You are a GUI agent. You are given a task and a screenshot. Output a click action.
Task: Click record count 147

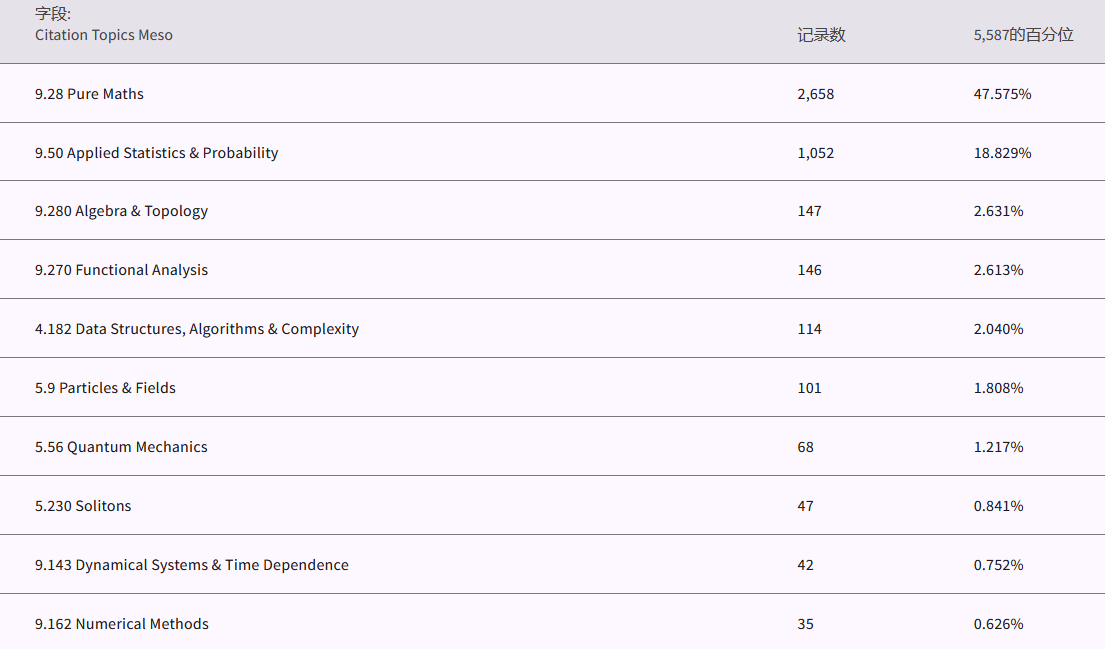coord(809,211)
